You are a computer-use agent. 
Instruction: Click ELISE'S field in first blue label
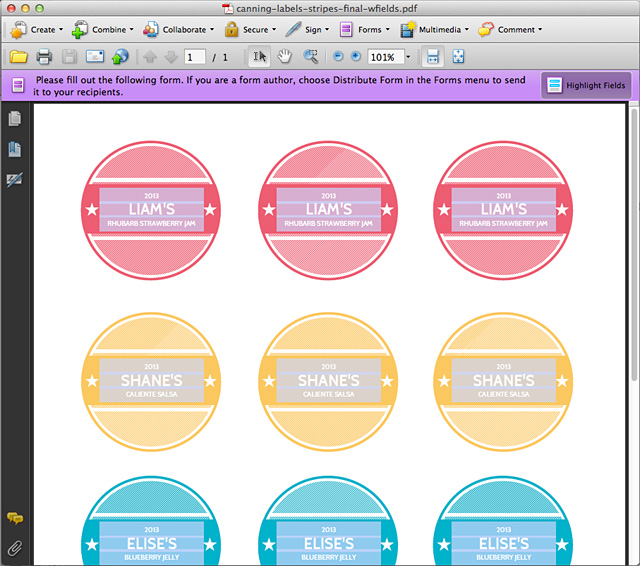click(151, 544)
